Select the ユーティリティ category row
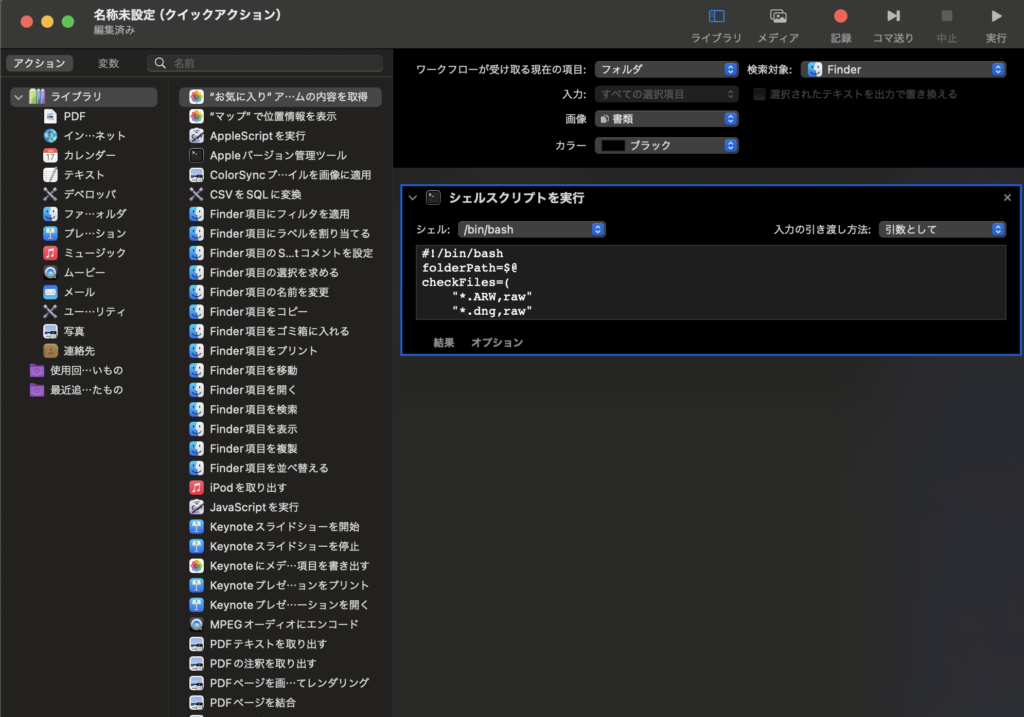The width and height of the screenshot is (1024, 717). 84,311
